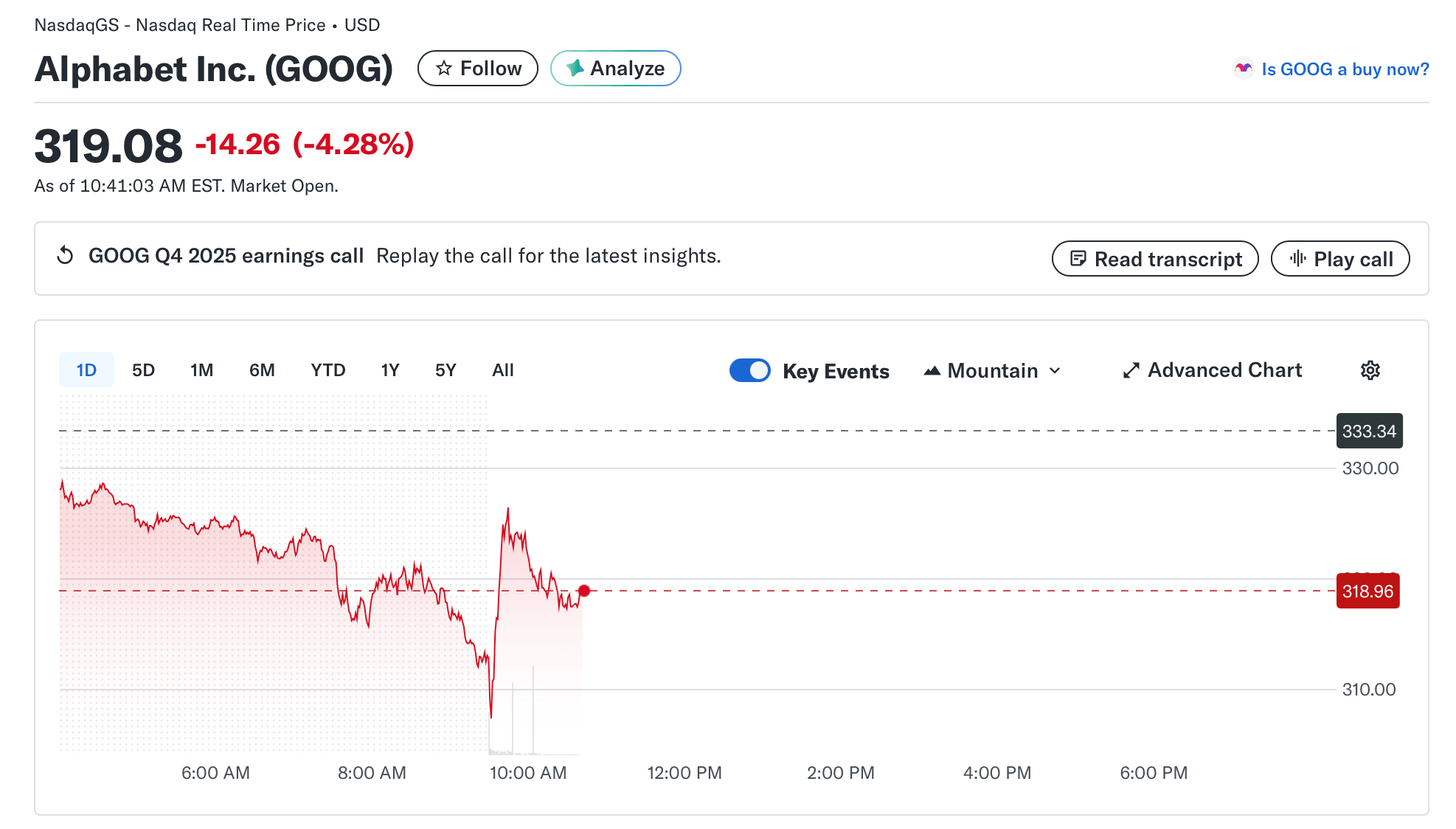This screenshot has width=1456, height=829.
Task: Click the transcript document icon
Action: (1079, 259)
